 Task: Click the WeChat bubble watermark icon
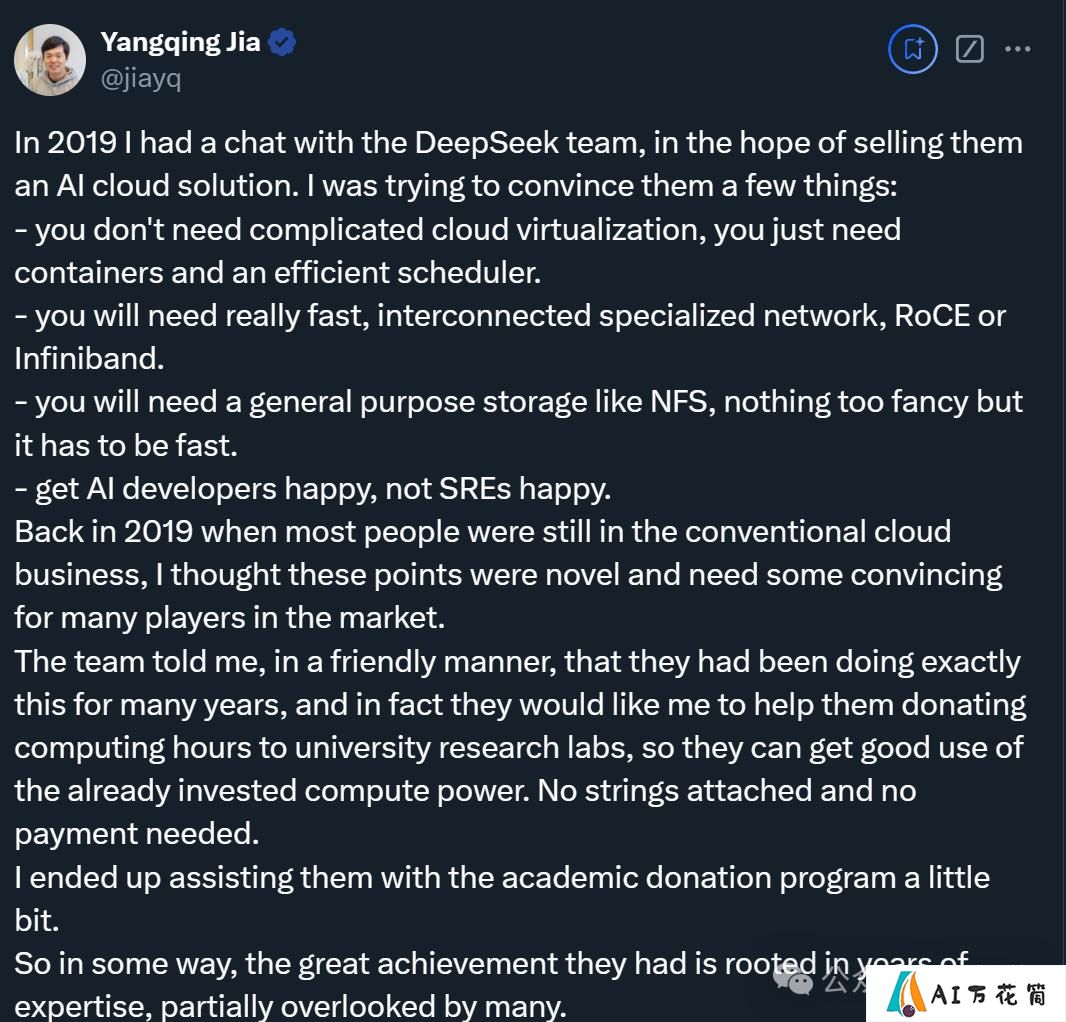(x=793, y=980)
